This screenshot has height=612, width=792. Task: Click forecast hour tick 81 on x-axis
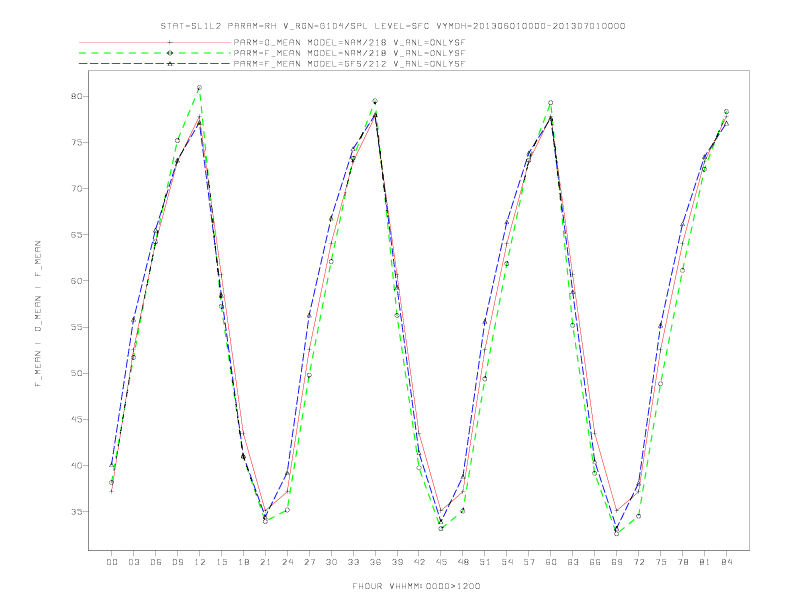[705, 562]
